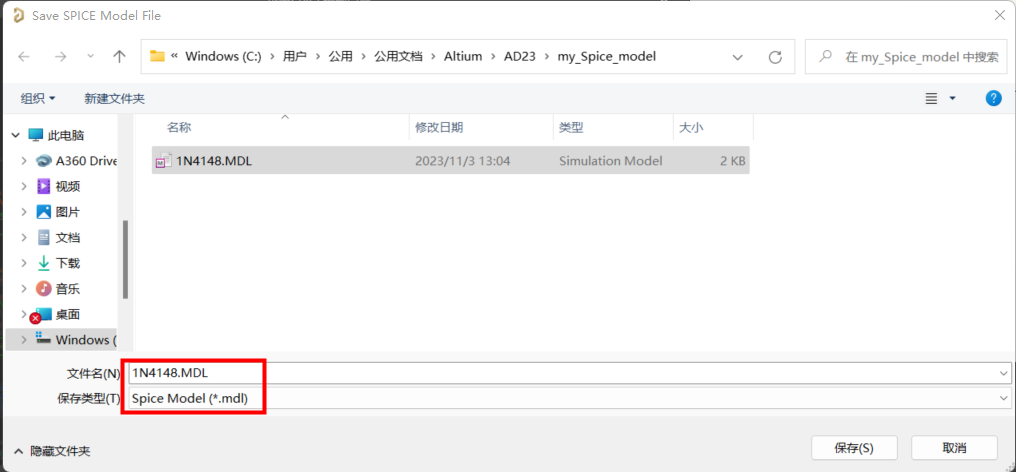Select the 1N4148.MDL file icon

coord(161,161)
